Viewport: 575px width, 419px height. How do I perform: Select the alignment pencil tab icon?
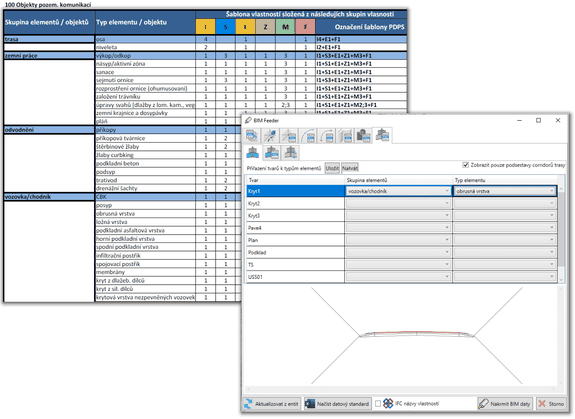270,136
